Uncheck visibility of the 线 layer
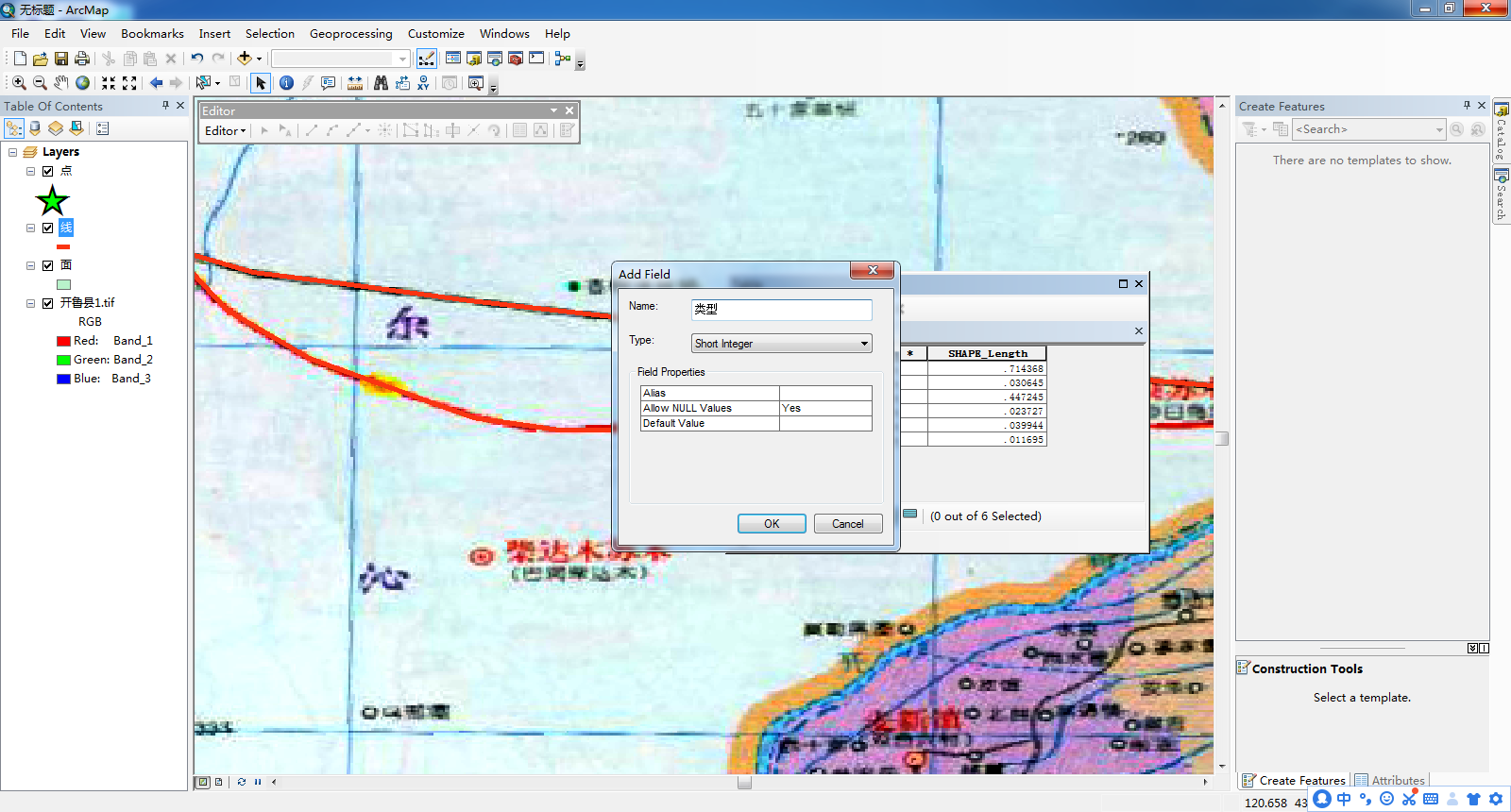The width and height of the screenshot is (1511, 812). [47, 228]
